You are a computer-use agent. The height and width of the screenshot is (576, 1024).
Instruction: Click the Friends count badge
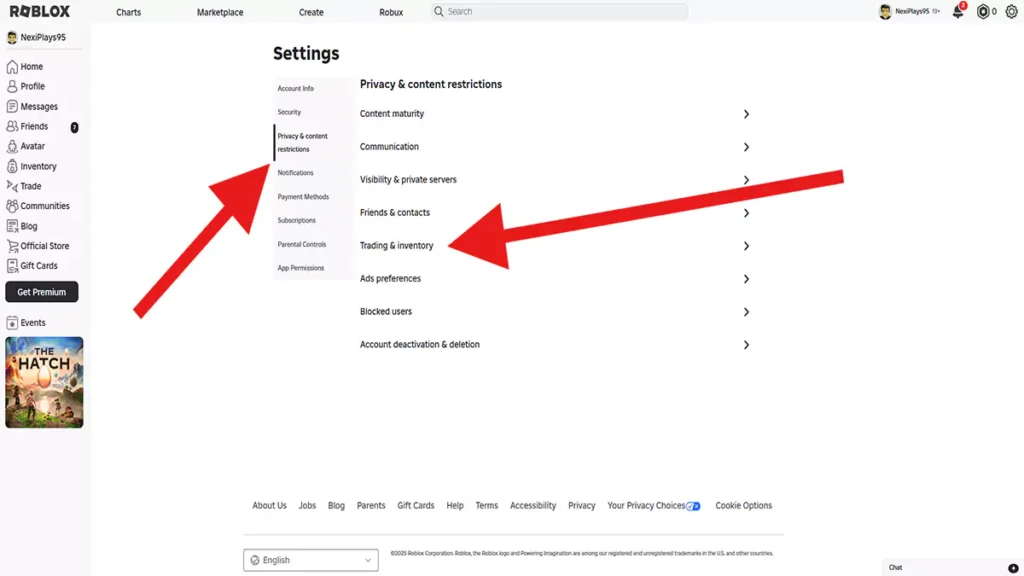pyautogui.click(x=74, y=127)
